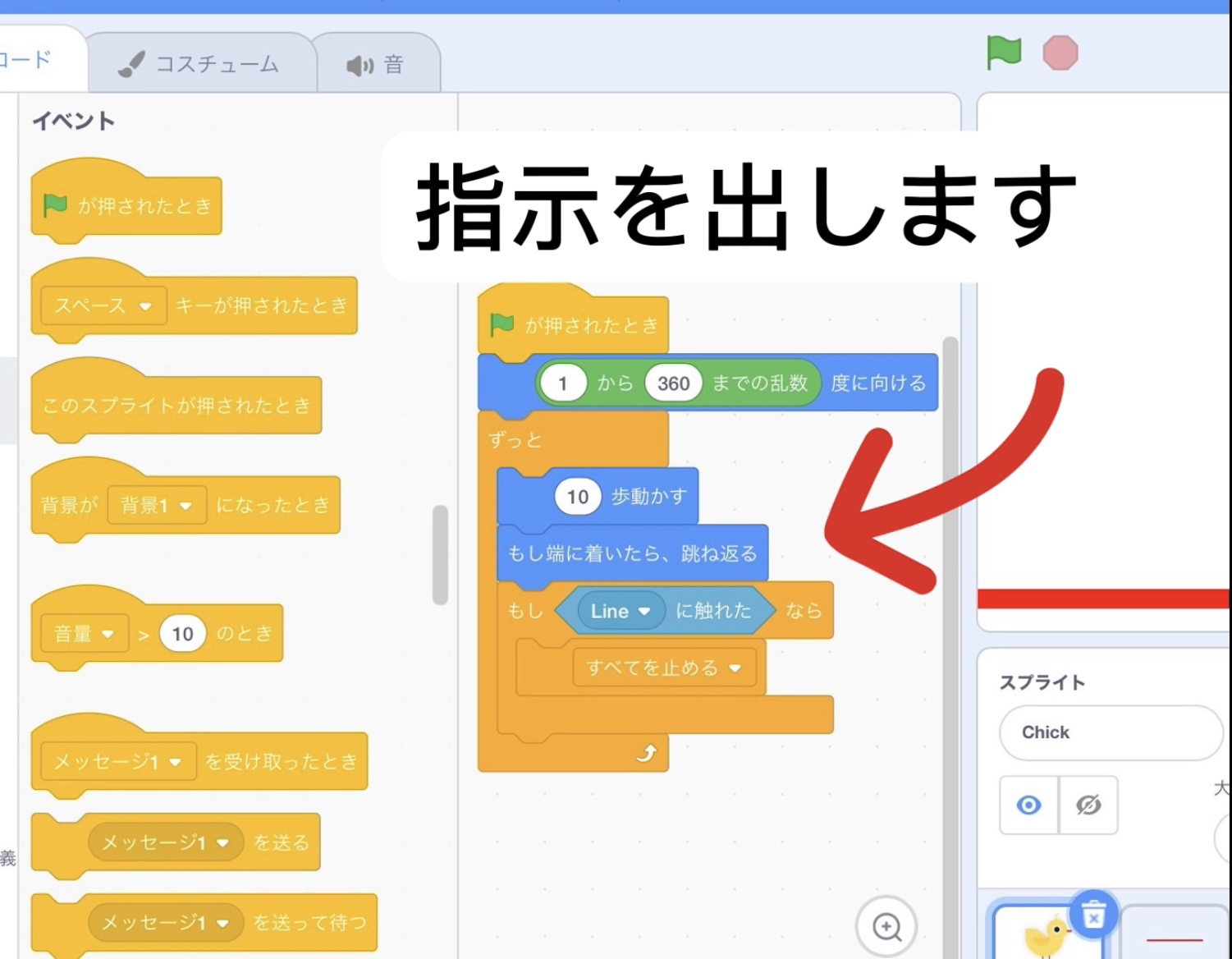Click the zoom in magnifier icon
1232x959 pixels.
tap(886, 927)
